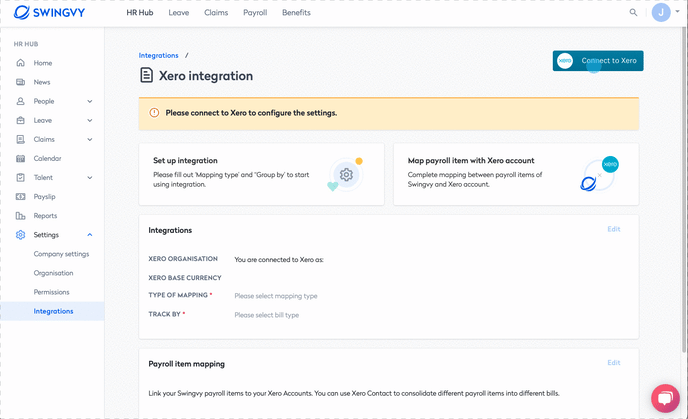Open the HR Hub top menu
The image size is (688, 419).
tap(140, 13)
